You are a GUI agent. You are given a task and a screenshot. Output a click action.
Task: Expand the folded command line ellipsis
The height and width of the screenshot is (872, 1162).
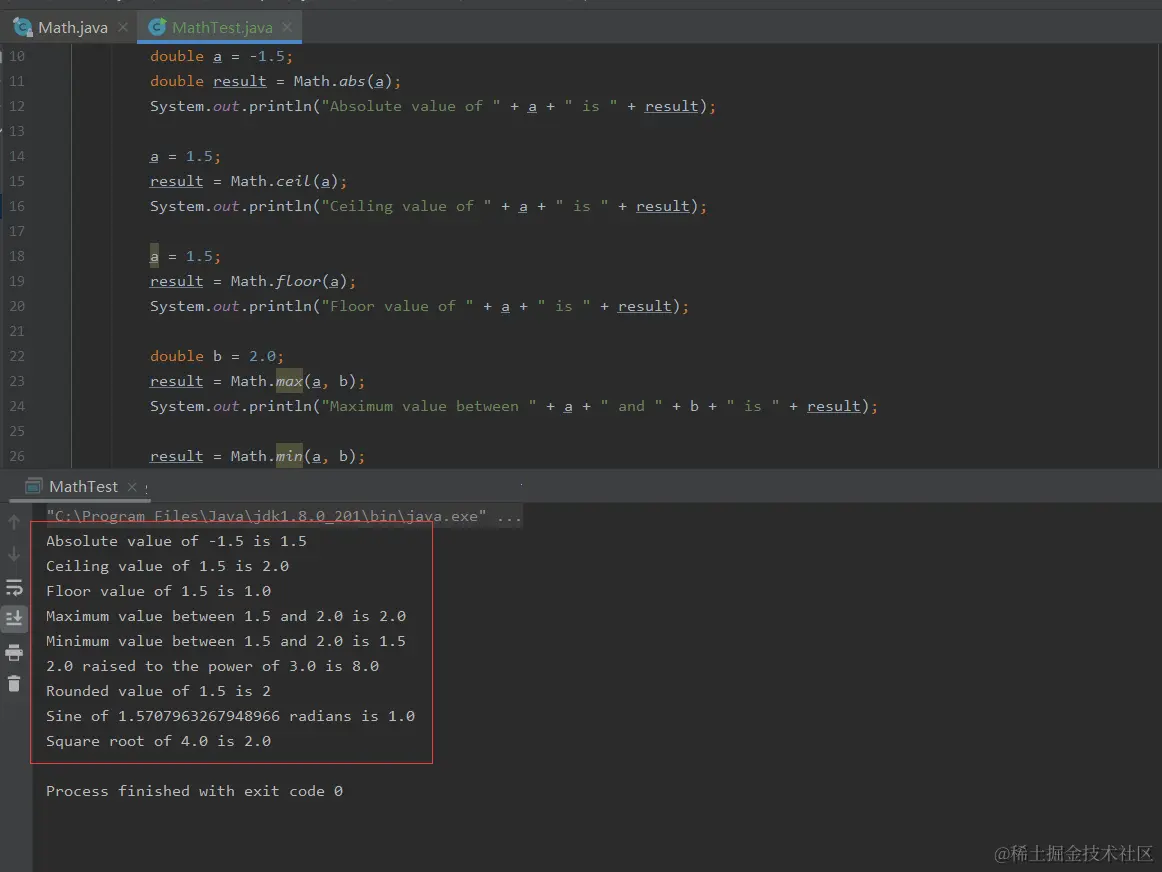tap(509, 516)
